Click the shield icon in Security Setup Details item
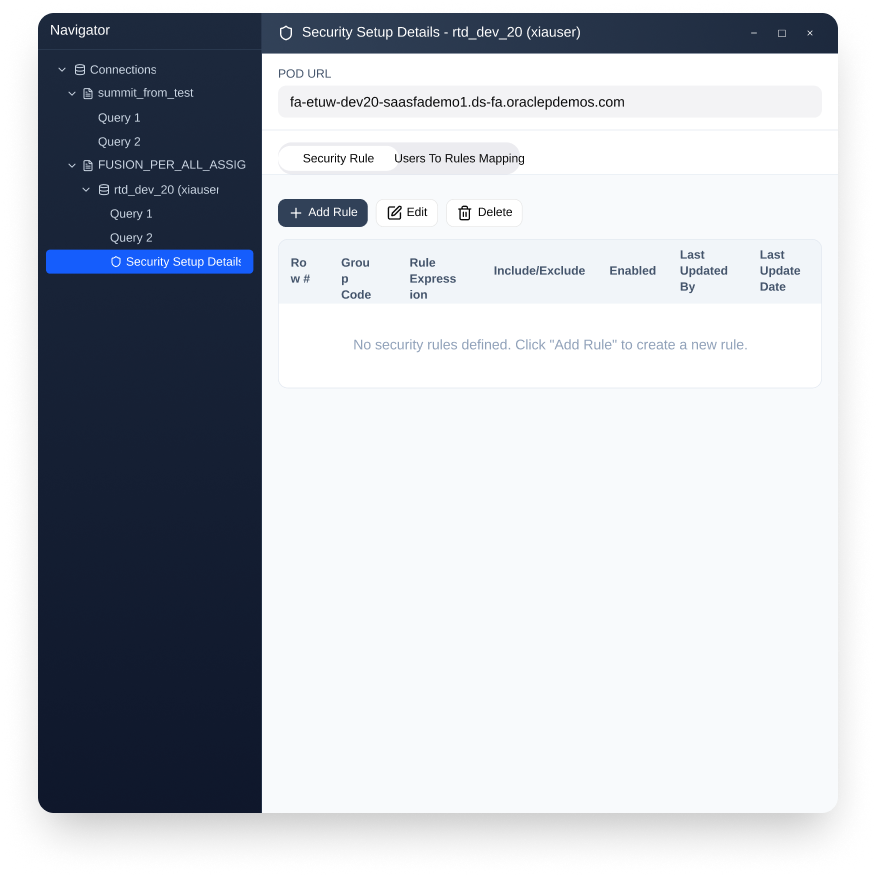 [116, 262]
